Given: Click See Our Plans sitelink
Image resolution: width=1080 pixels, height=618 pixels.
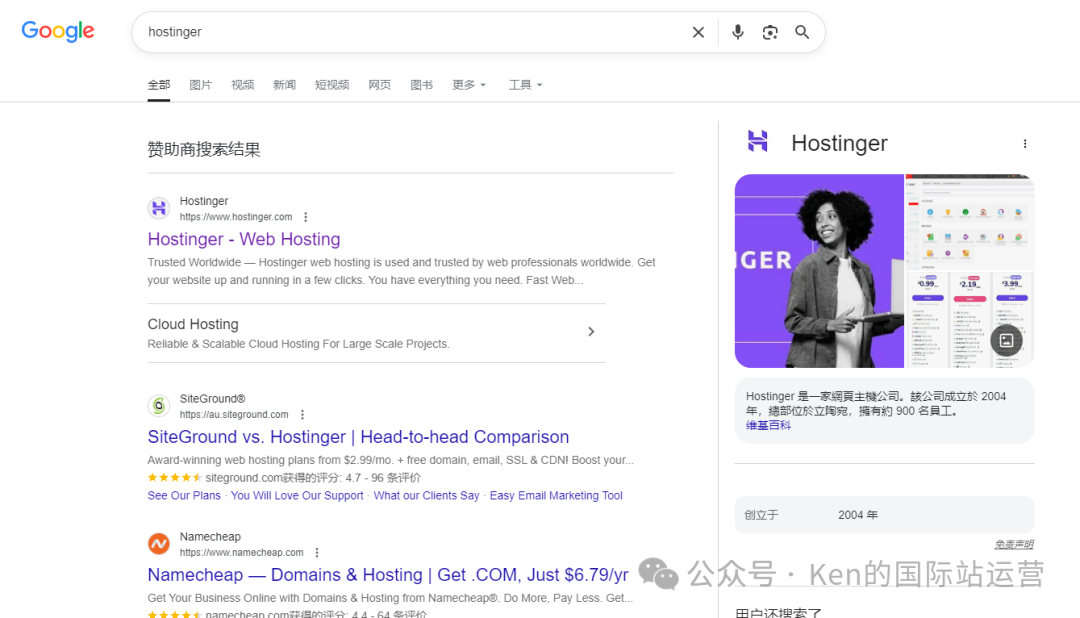Looking at the screenshot, I should point(184,495).
